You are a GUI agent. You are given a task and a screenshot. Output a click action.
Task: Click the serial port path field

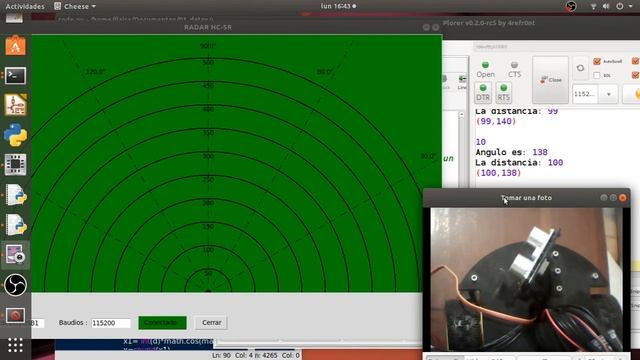pyautogui.click(x=38, y=323)
